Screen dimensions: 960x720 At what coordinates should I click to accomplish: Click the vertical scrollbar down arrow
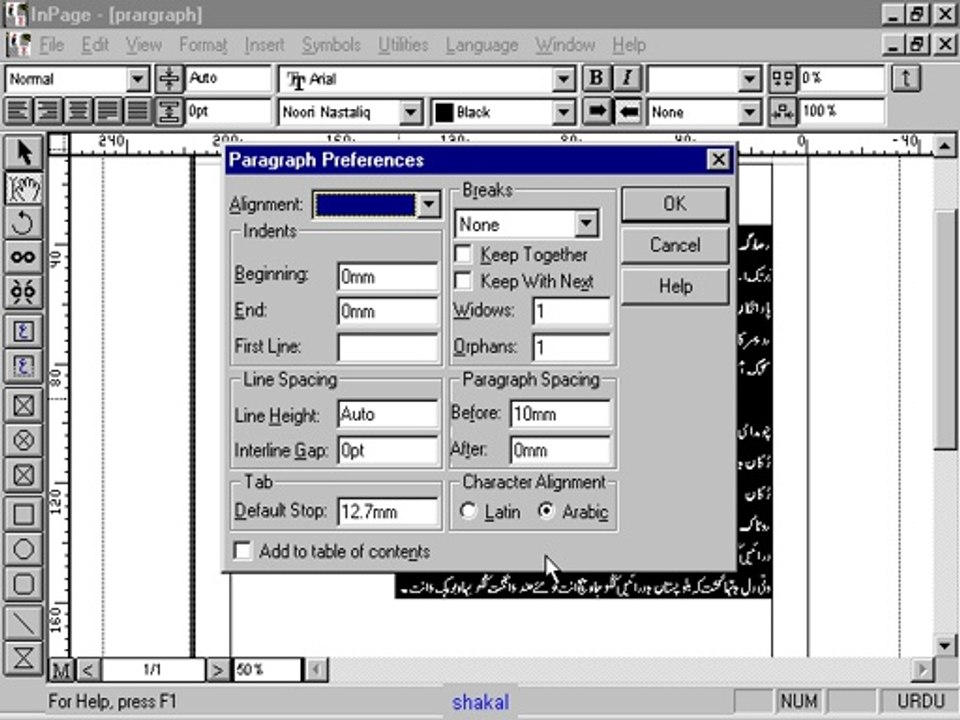(945, 645)
